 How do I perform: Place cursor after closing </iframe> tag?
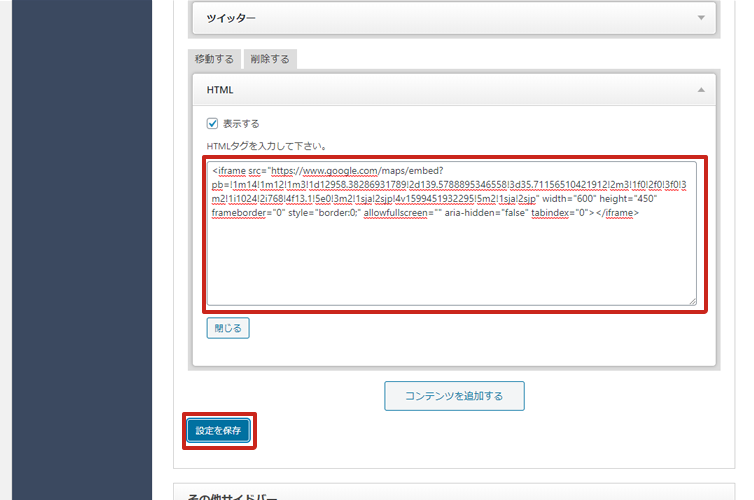[x=641, y=213]
